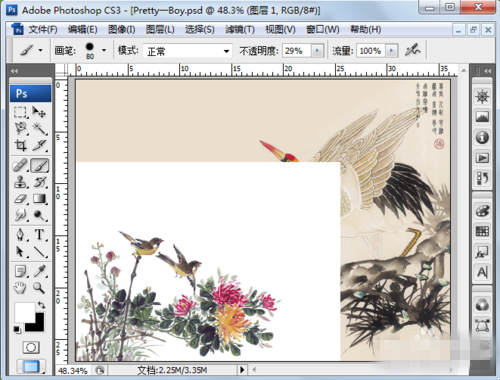Expand the toolbox with double arrows
The width and height of the screenshot is (500, 380).
(x=14, y=71)
